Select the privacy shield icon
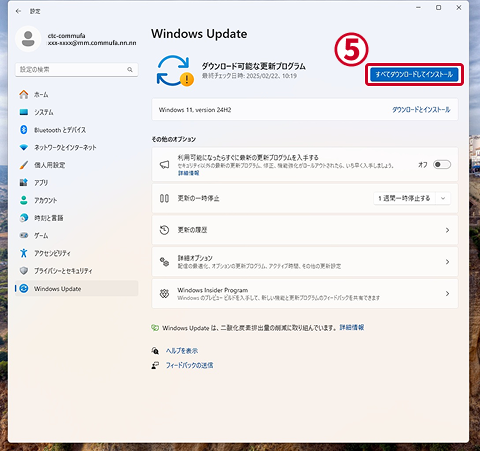Viewport: 480px width, 451px height. coord(24,271)
